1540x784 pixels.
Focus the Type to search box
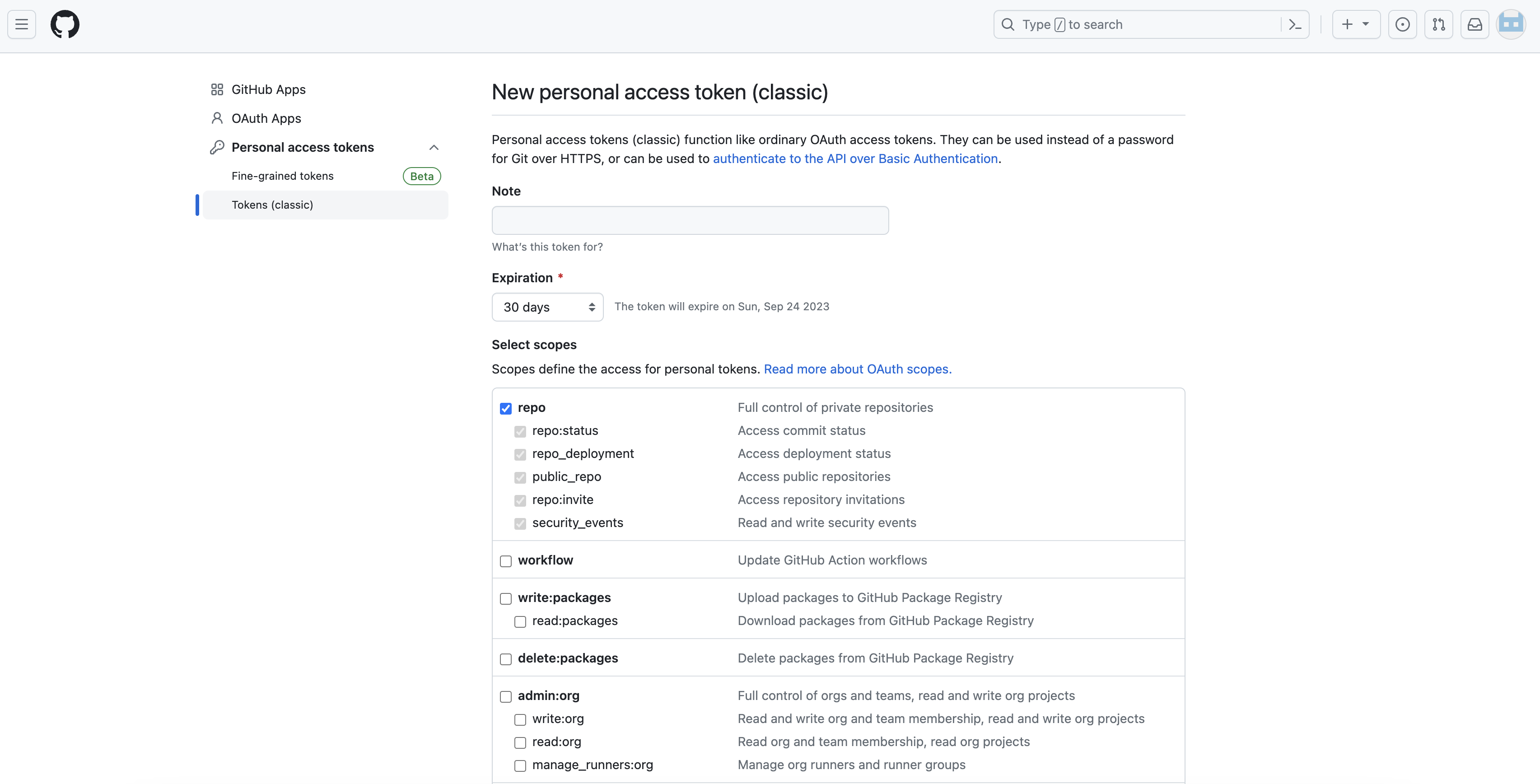coord(1136,24)
